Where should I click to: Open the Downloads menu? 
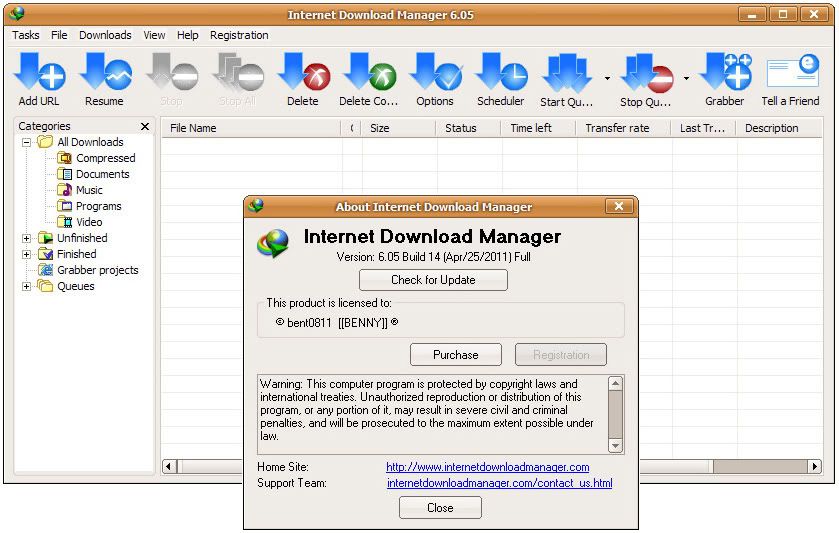tap(105, 35)
